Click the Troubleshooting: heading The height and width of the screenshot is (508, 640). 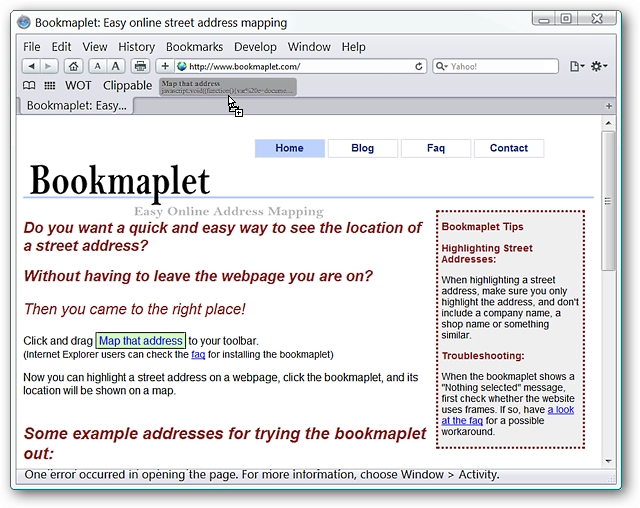pos(483,356)
